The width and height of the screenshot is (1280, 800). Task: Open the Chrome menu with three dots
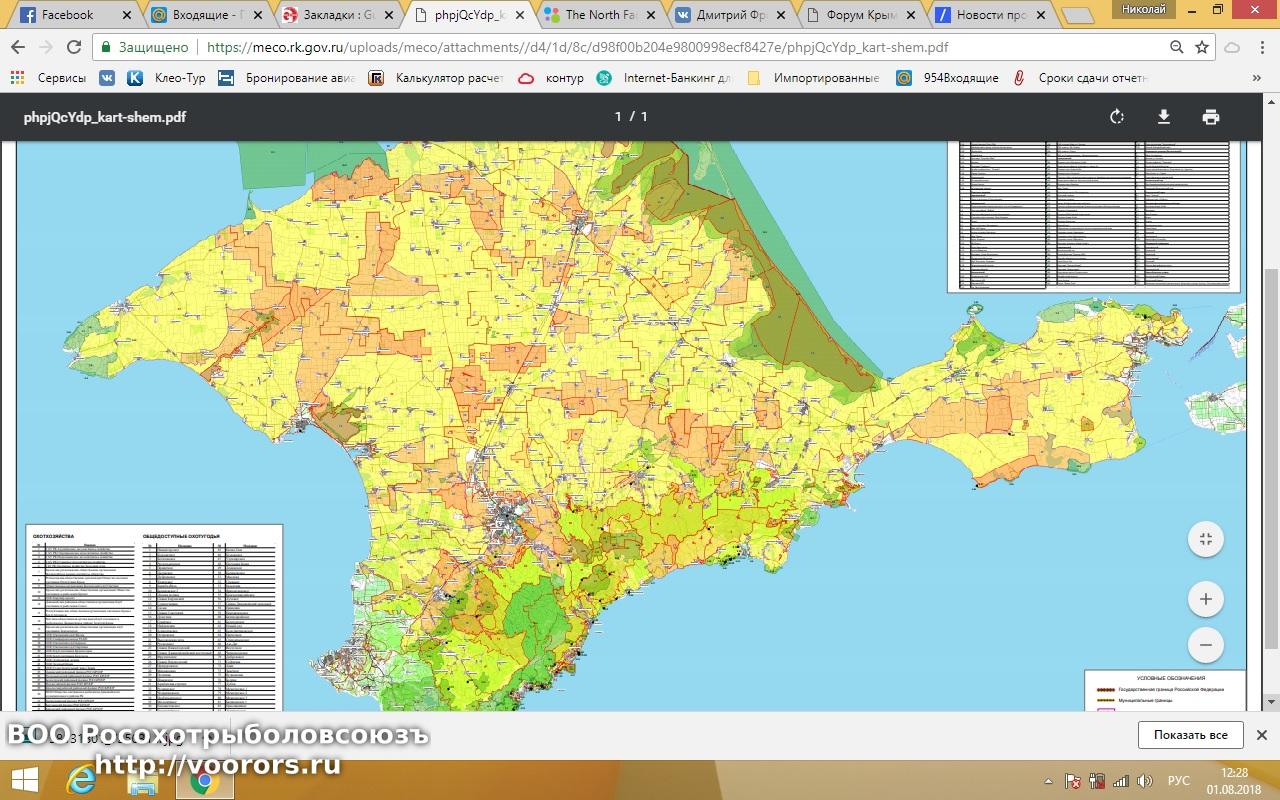pos(1260,47)
